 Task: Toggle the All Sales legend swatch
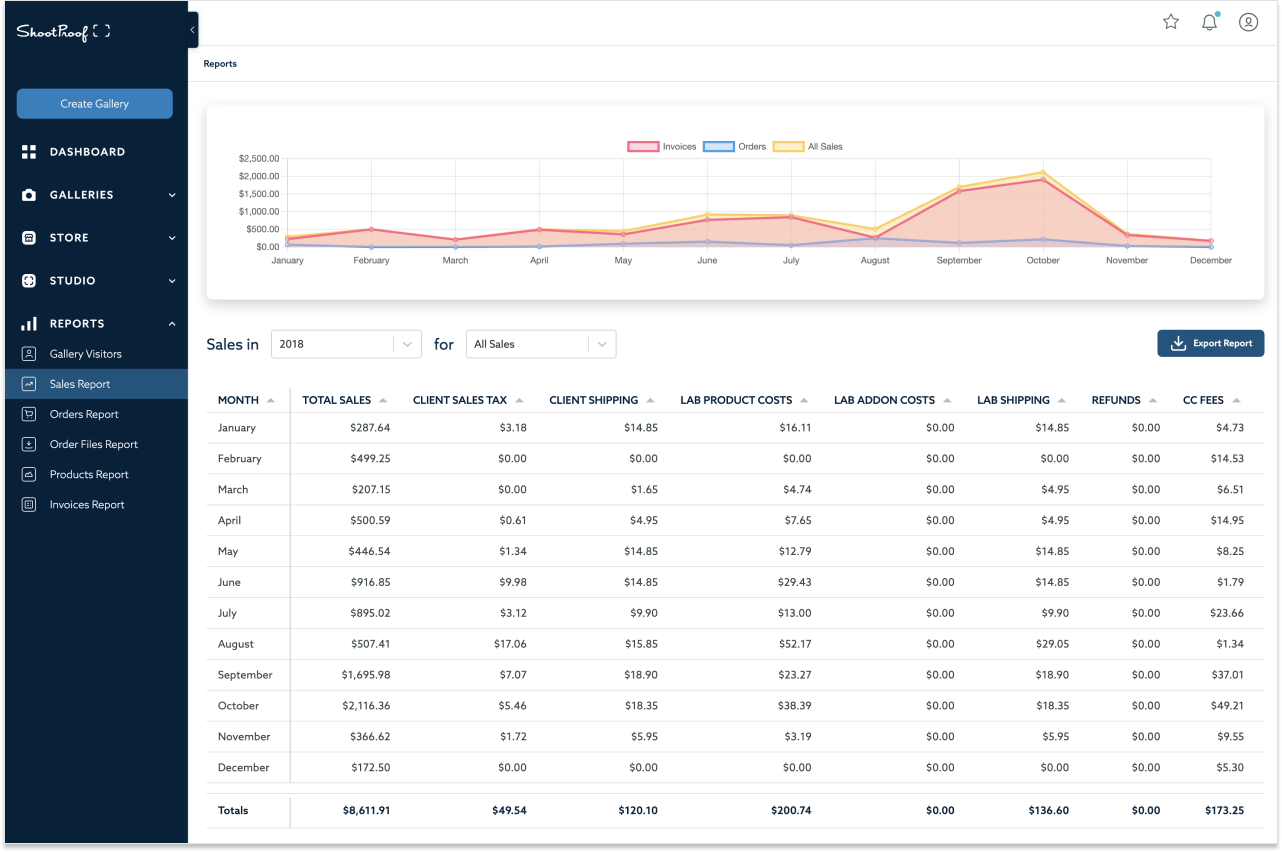tap(789, 147)
